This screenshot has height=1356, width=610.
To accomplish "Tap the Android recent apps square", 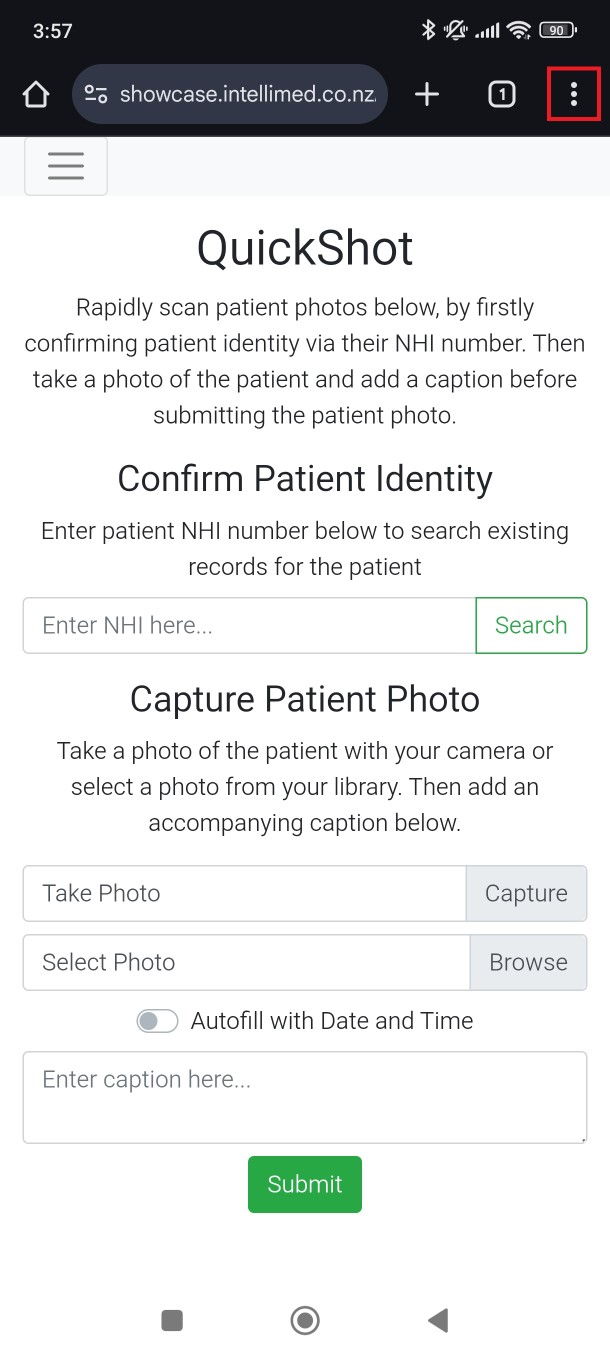I will 172,1320.
